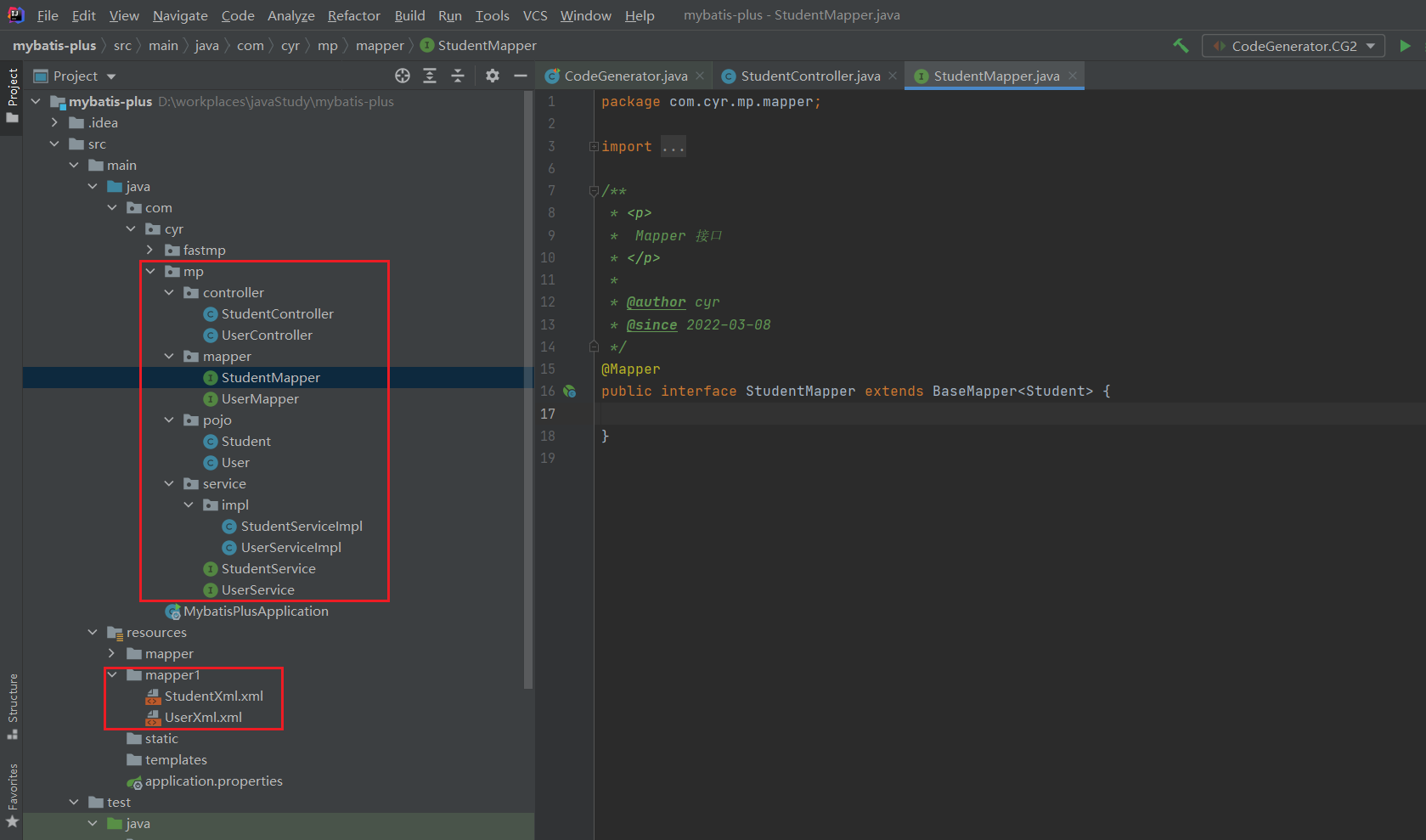
Task: Click the BaseMapper<Student> type in code
Action: 1012,391
